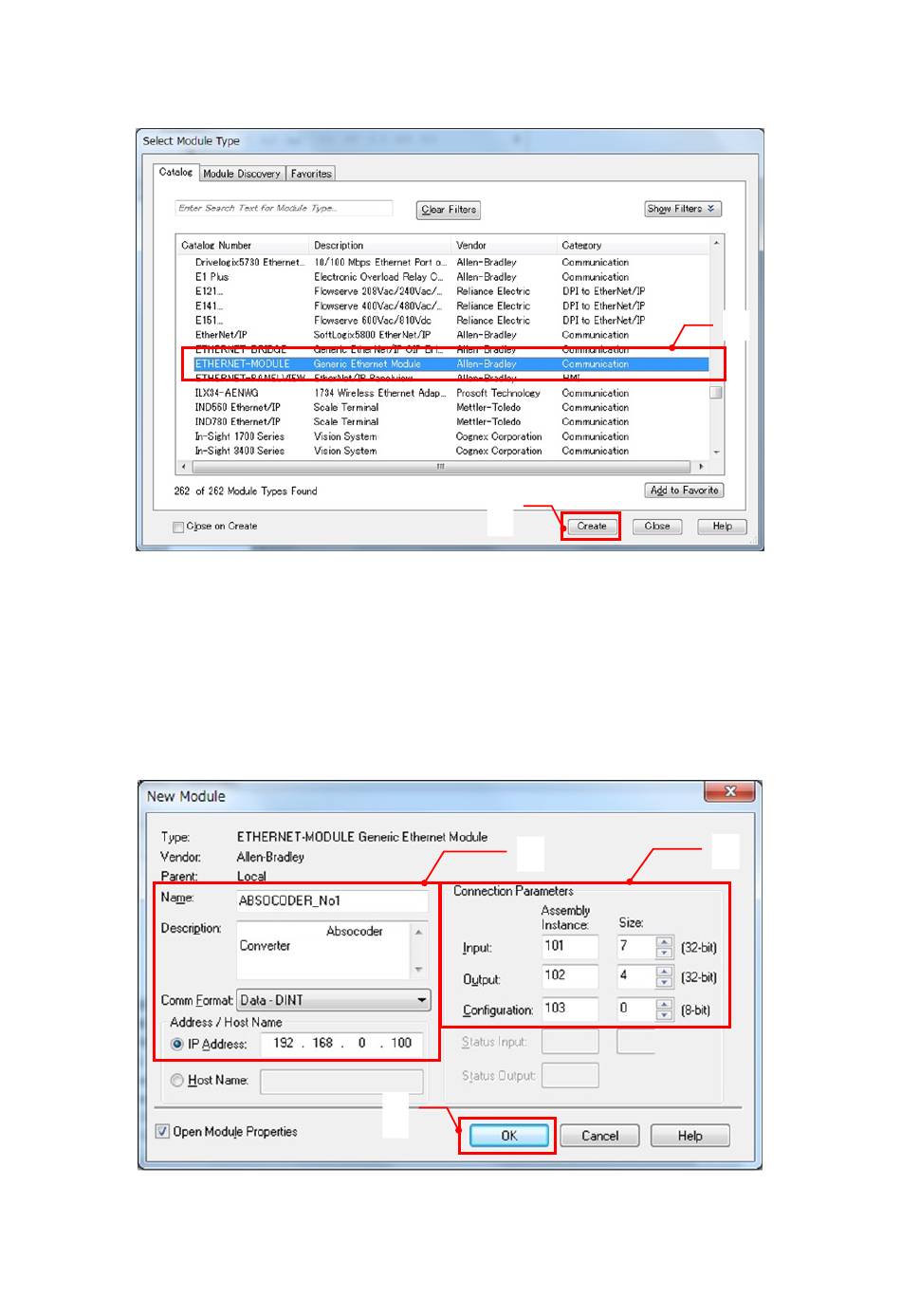
Task: Decrease the Configuration Size with down arrow
Action: pos(664,1015)
